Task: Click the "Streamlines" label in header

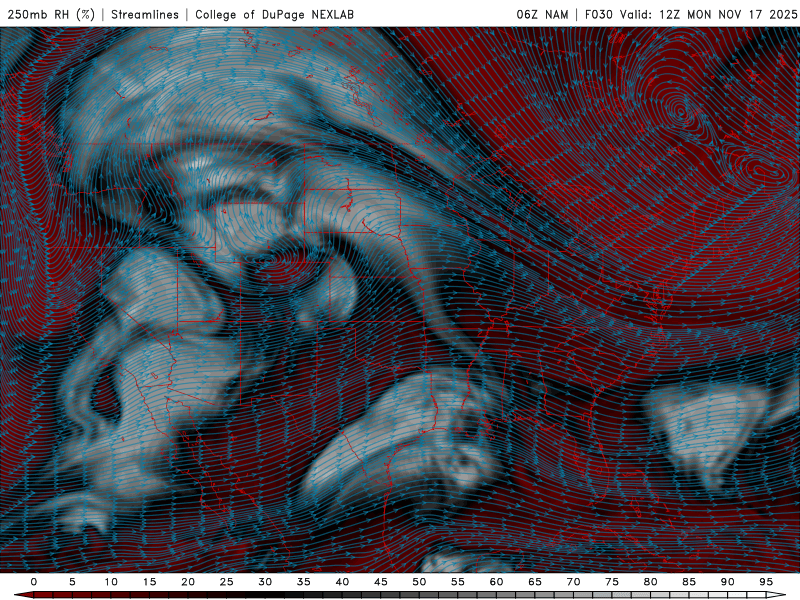Action: (145, 14)
